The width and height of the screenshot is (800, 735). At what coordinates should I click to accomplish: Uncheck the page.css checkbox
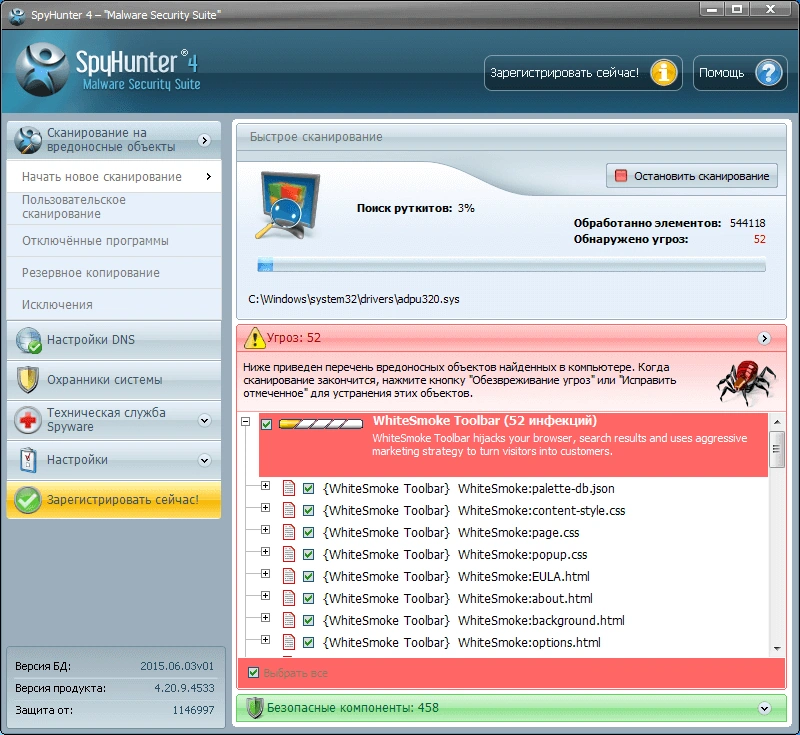click(x=308, y=533)
